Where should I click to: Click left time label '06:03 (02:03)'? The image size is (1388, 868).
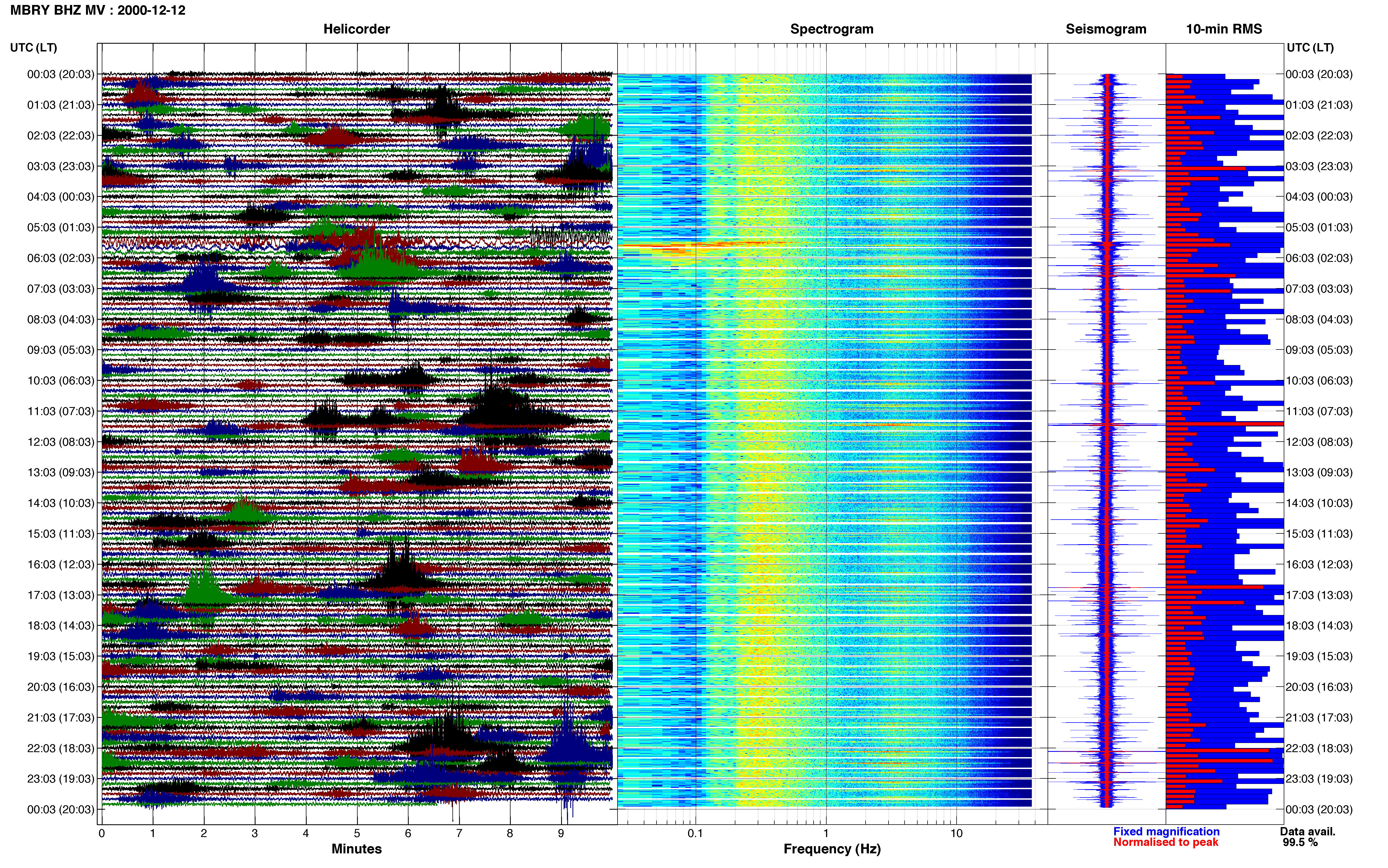pos(61,258)
